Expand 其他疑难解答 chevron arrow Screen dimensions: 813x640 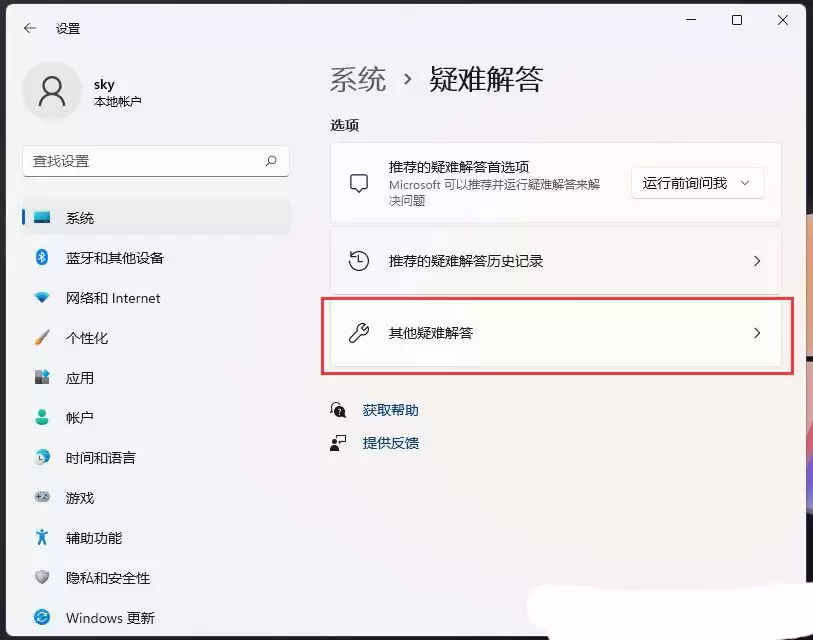pos(757,333)
